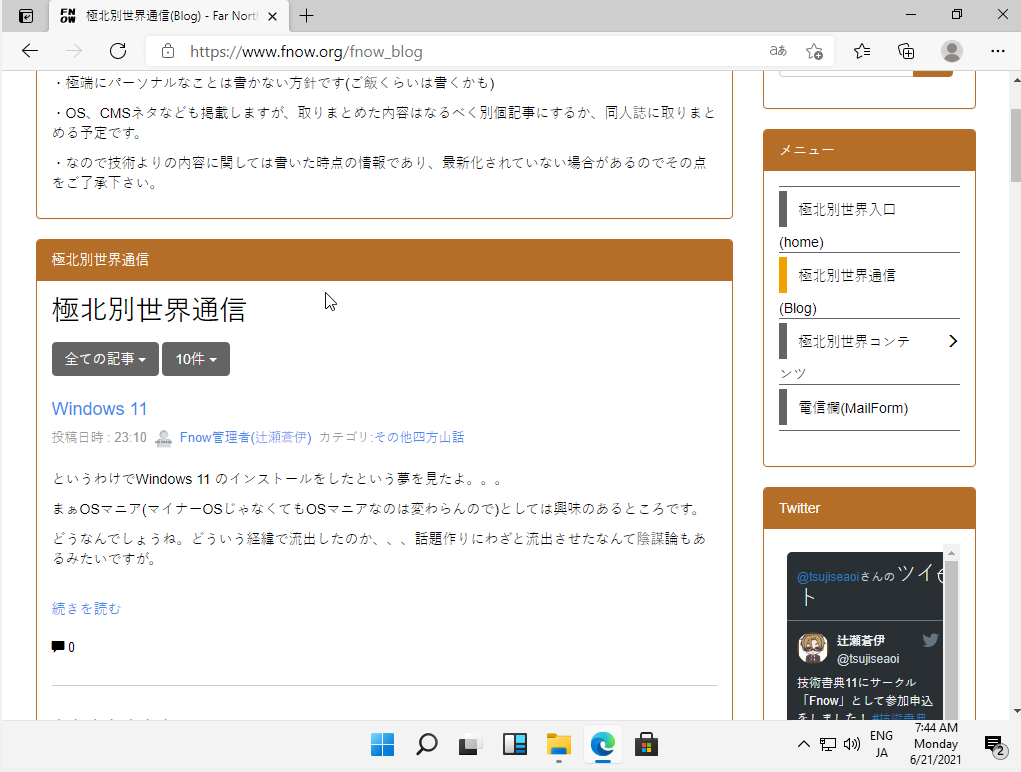
Task: Expand the 10件 count dropdown
Action: pos(196,359)
